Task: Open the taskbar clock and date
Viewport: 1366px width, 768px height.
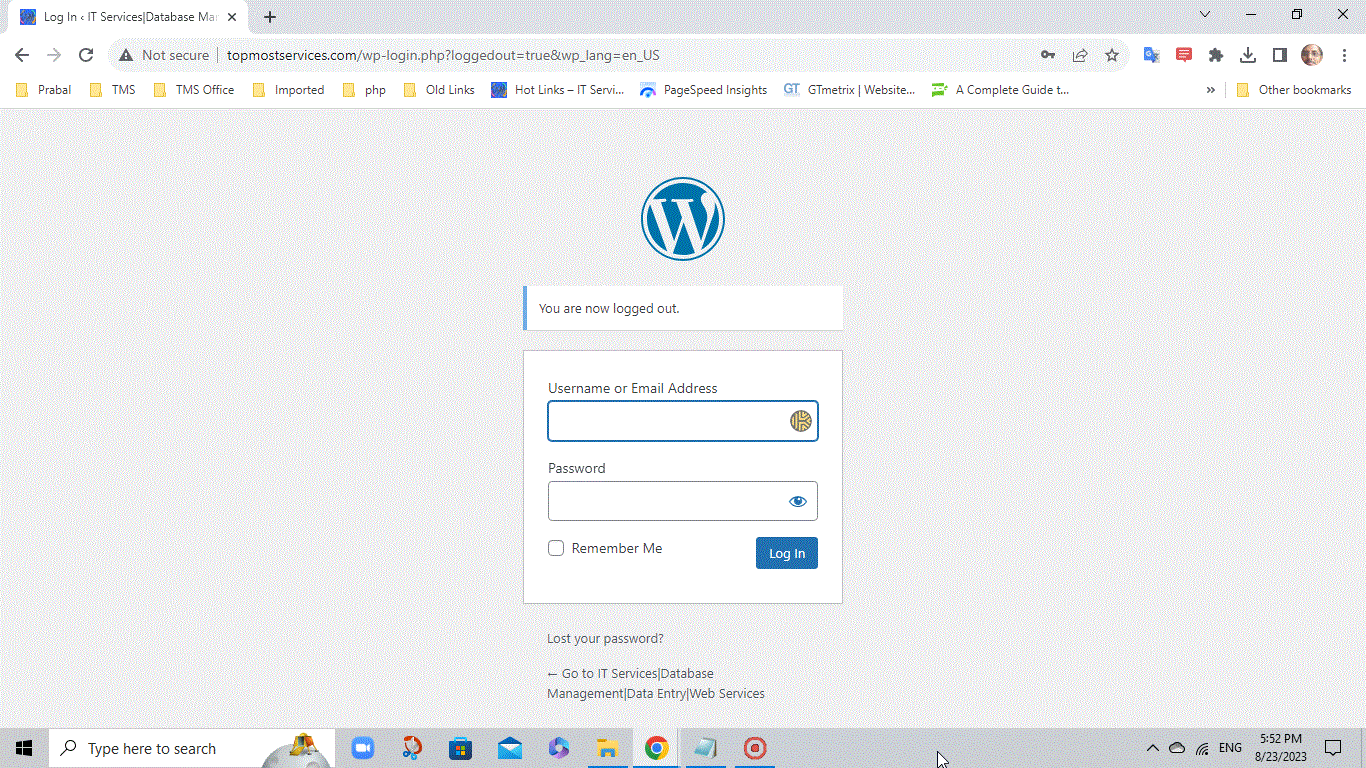Action: click(x=1281, y=748)
